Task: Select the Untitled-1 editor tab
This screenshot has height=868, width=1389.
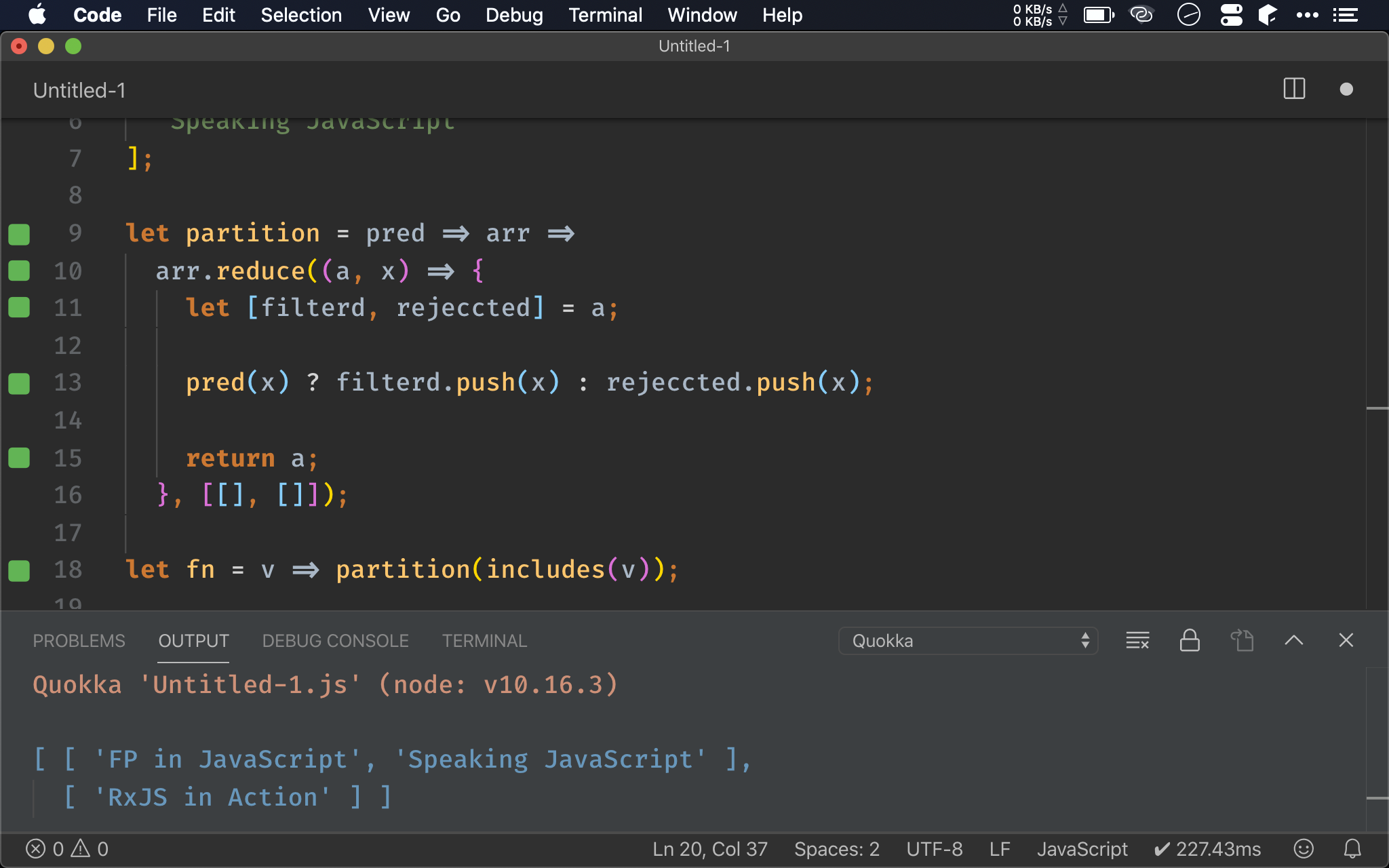Action: (x=79, y=90)
